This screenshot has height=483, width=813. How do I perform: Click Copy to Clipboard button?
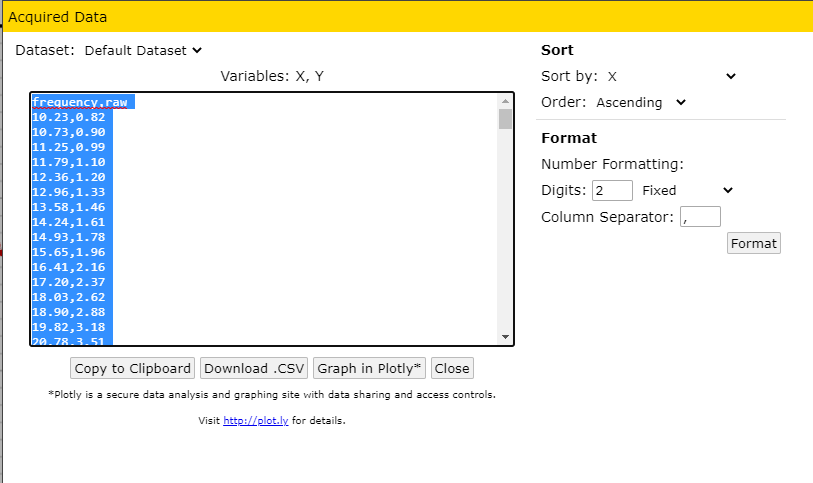pos(133,368)
